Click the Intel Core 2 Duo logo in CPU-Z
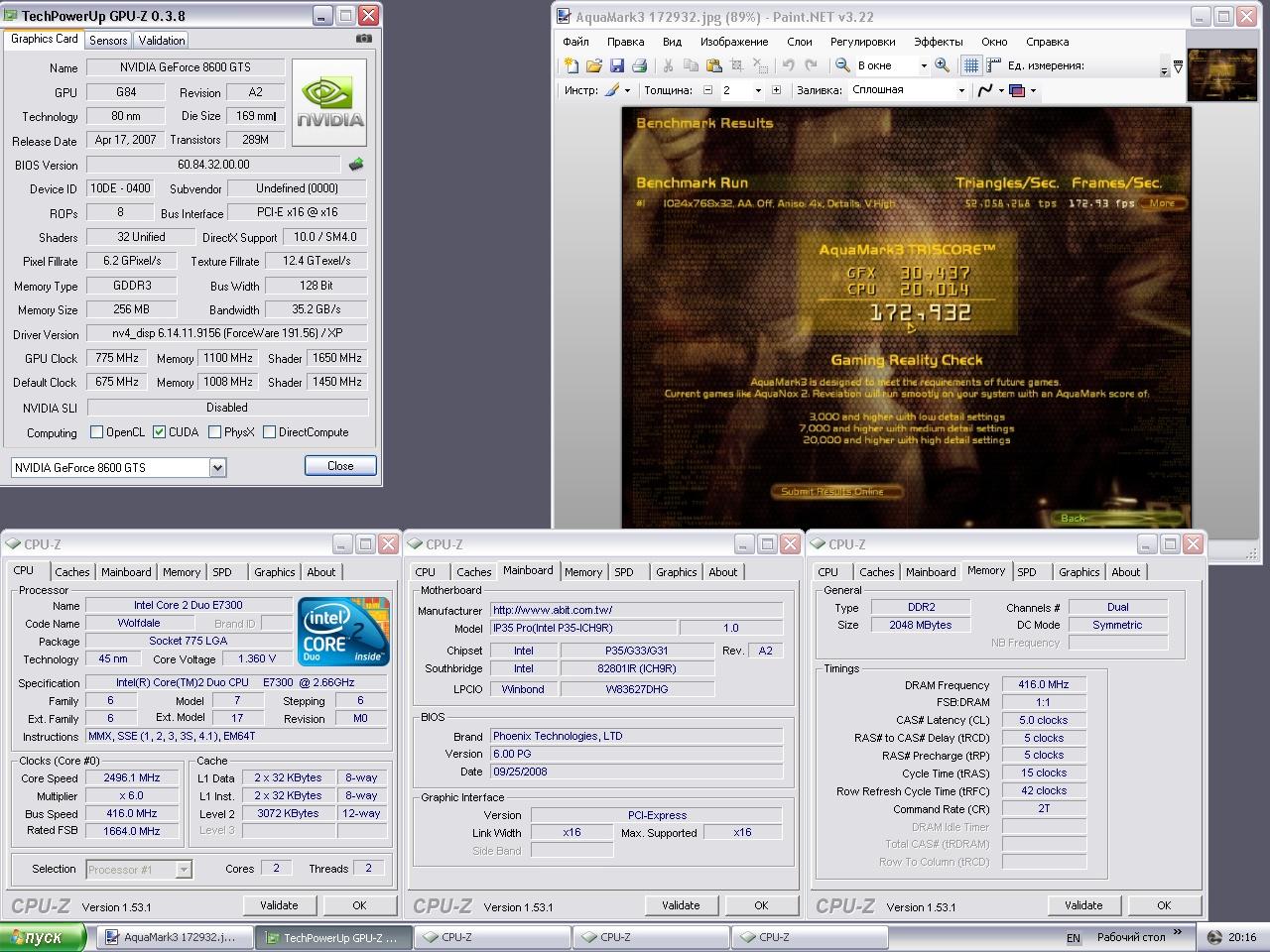Screen dimensions: 1270x952 coord(344,632)
